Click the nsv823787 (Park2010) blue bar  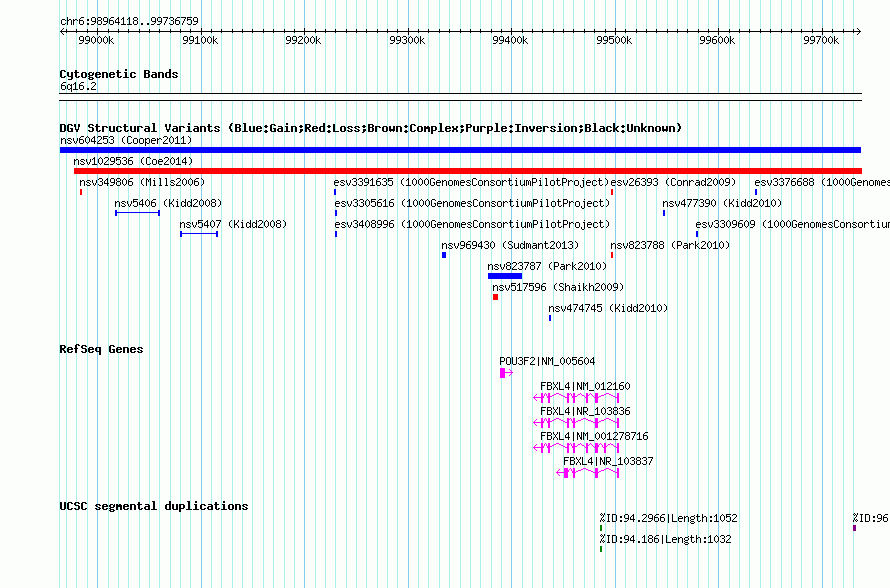[x=505, y=276]
